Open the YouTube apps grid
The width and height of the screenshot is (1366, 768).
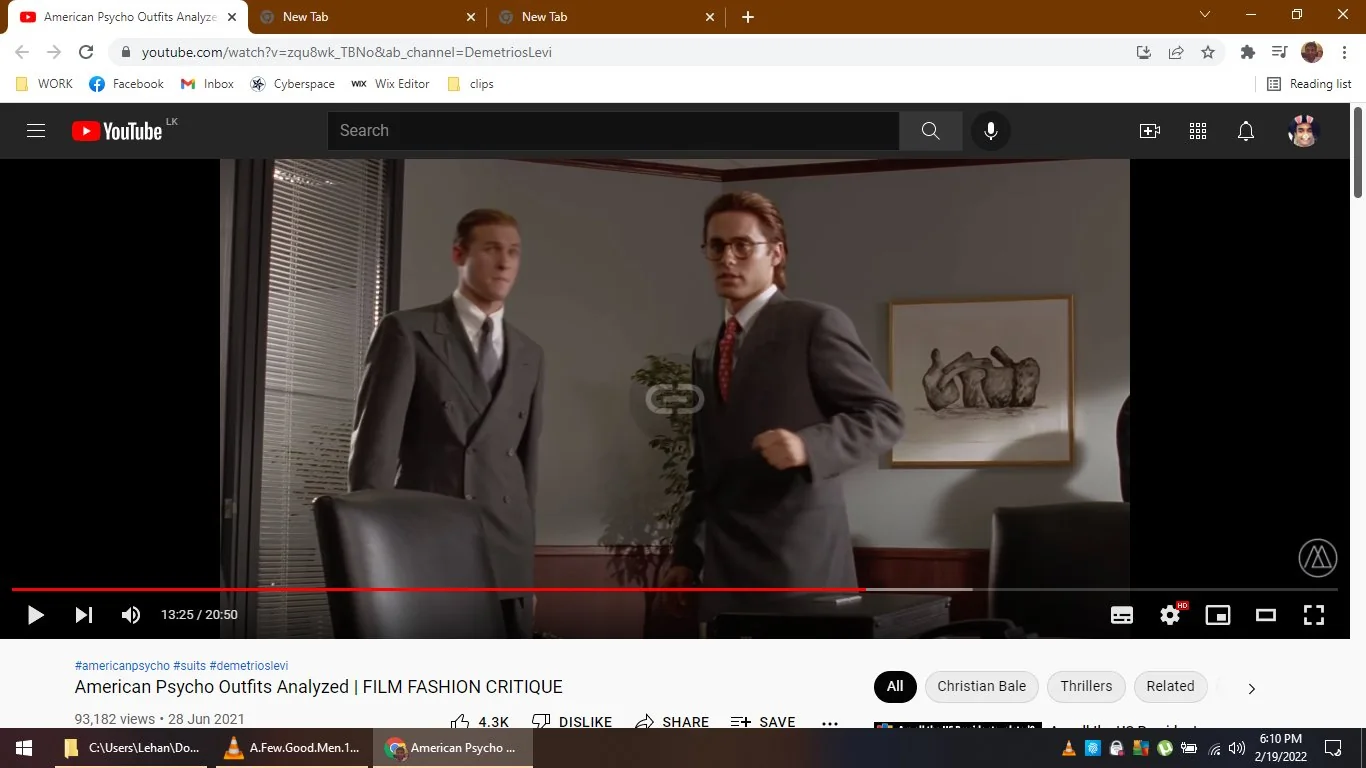tap(1198, 131)
